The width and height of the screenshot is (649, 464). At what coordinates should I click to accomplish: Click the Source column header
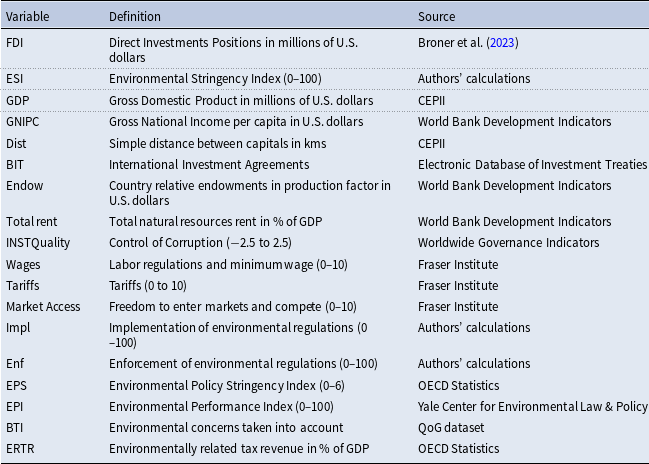click(436, 16)
